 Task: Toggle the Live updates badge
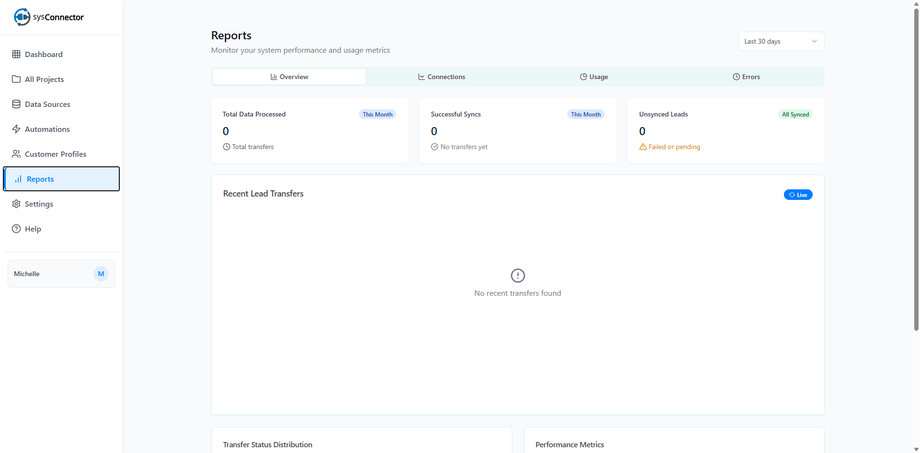798,195
